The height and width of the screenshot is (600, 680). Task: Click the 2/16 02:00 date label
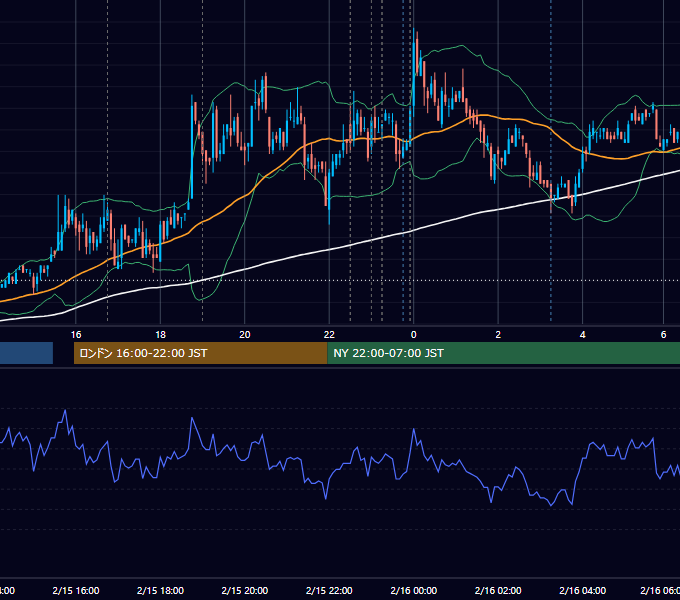tap(498, 590)
